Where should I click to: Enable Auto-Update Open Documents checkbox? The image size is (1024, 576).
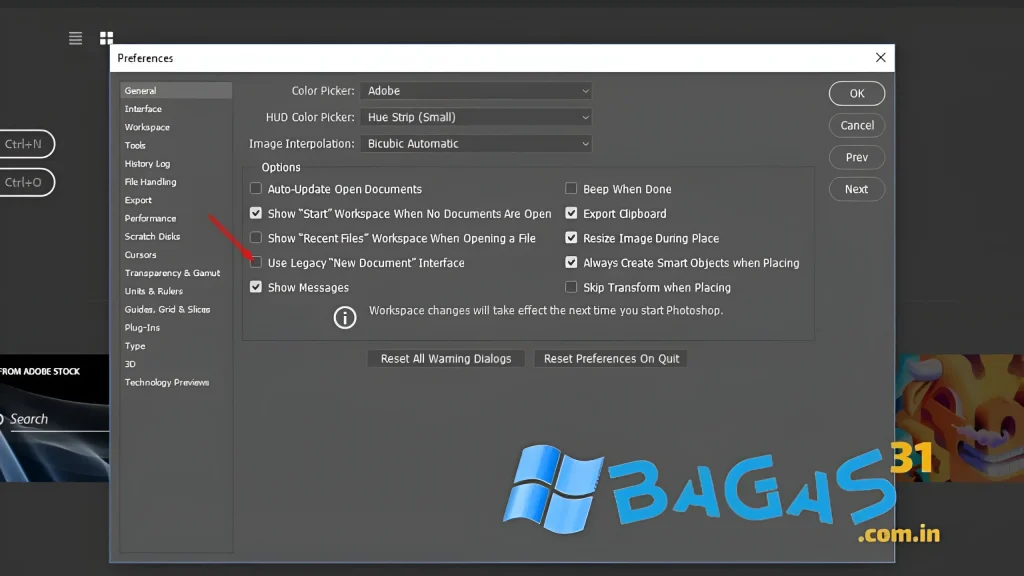256,189
